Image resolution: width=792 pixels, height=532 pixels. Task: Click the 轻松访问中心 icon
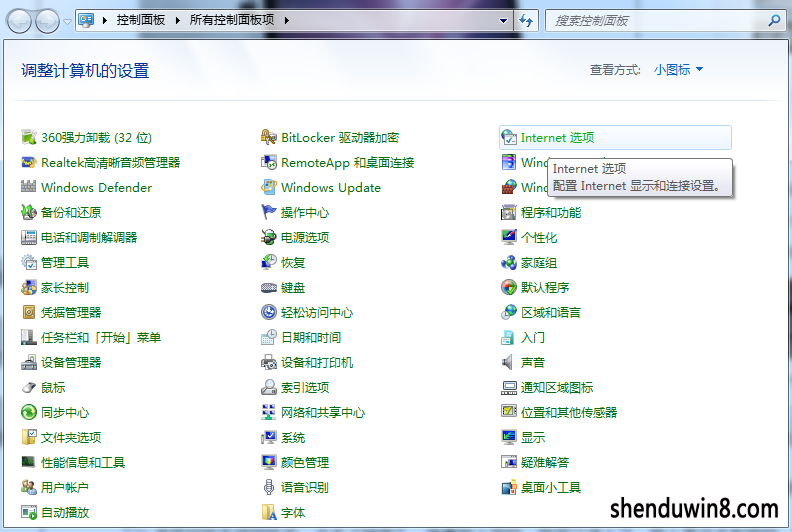[269, 312]
